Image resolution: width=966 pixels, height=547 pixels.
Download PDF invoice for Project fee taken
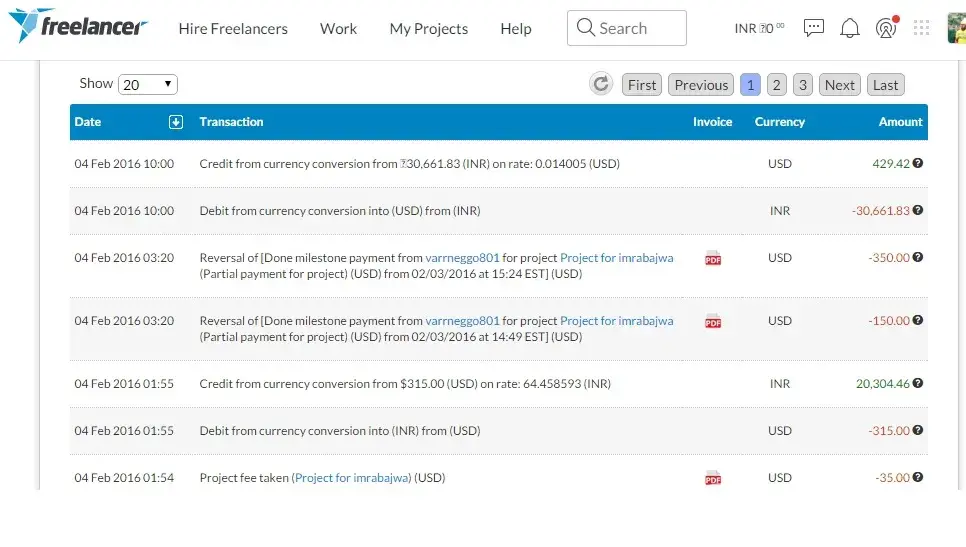pos(713,478)
